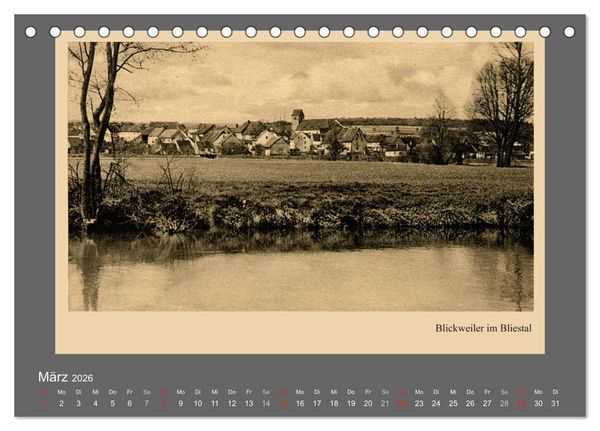This screenshot has width=600, height=431.
Task: Select Saturday date 28
Action: click(x=504, y=403)
